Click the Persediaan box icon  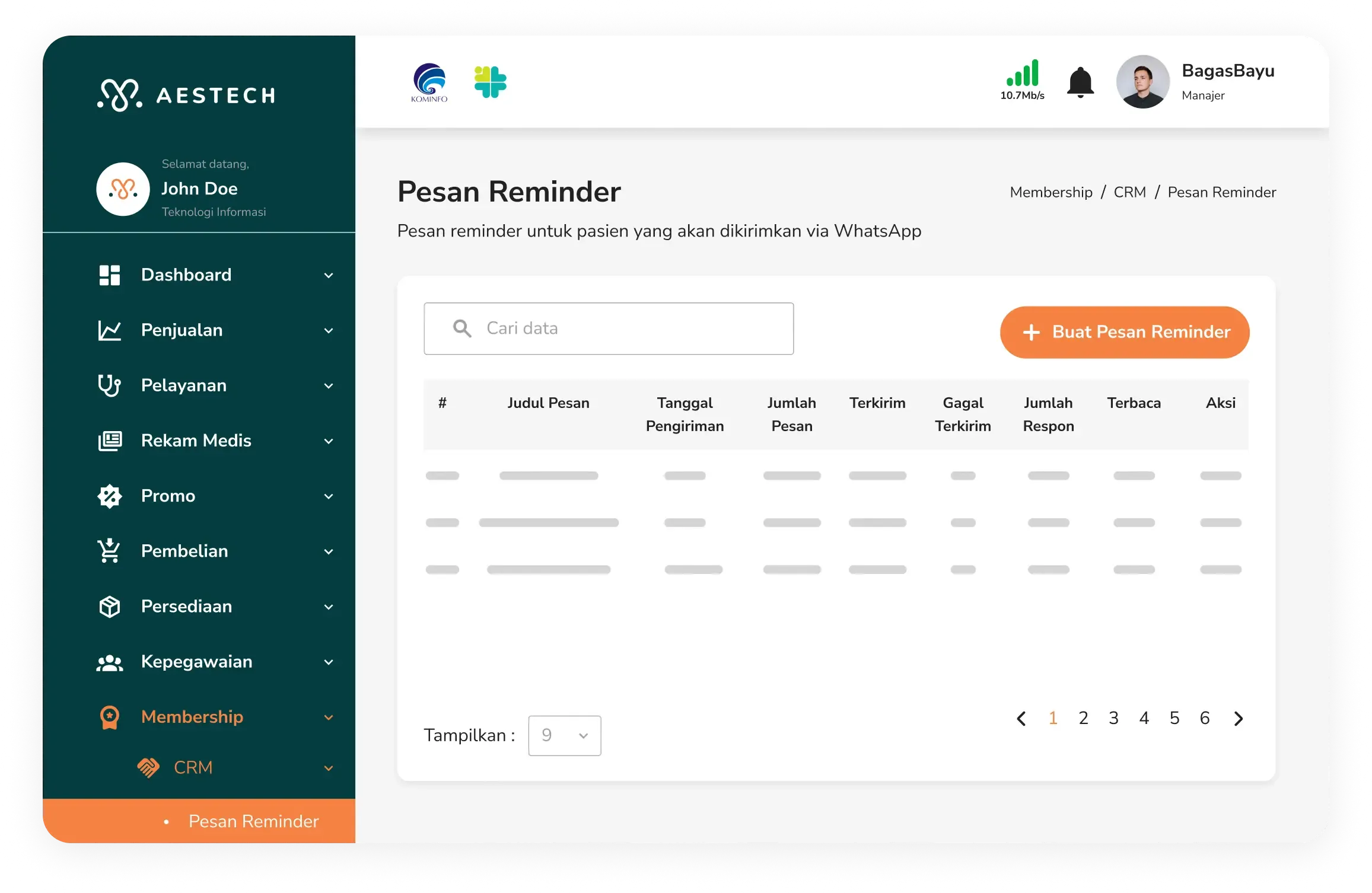pyautogui.click(x=109, y=606)
